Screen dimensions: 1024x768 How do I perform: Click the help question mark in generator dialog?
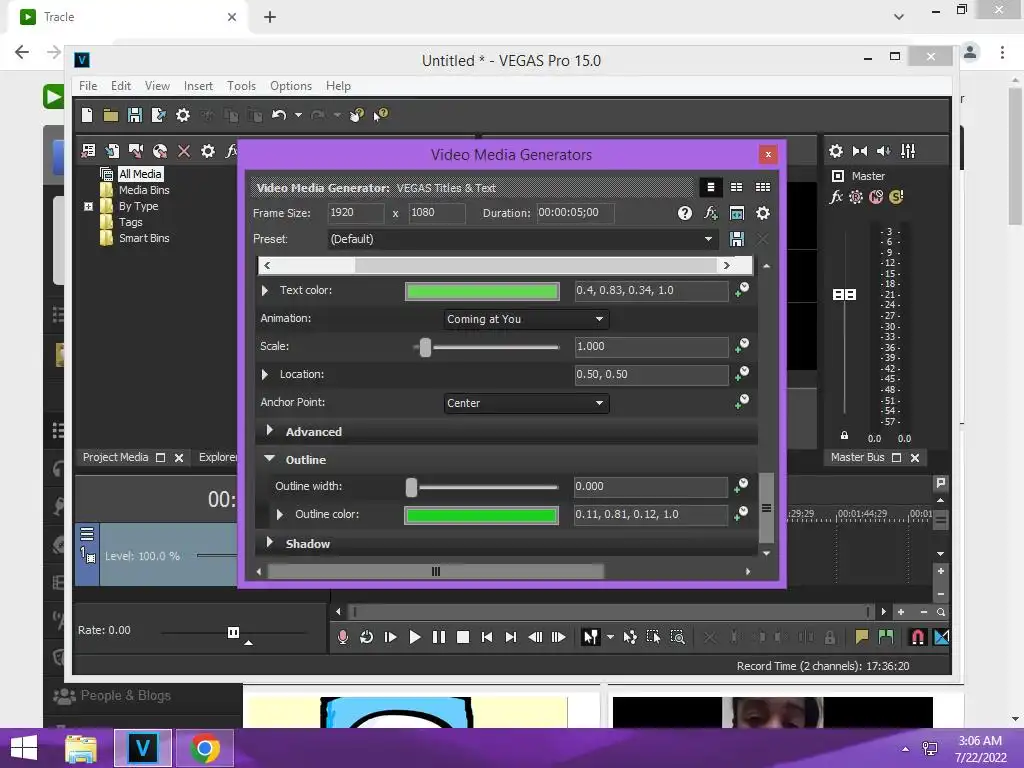coord(684,213)
